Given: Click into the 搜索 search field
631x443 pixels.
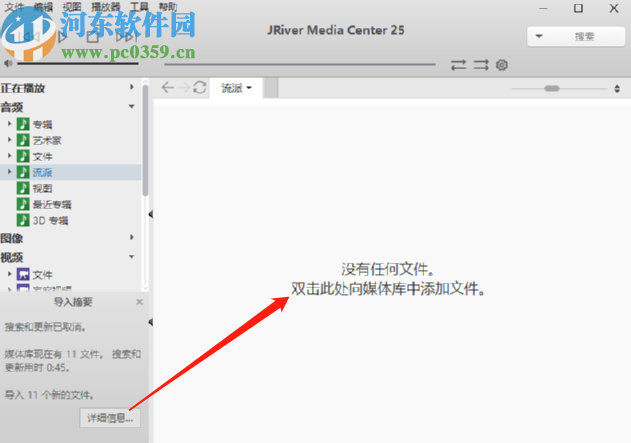Looking at the screenshot, I should (585, 37).
